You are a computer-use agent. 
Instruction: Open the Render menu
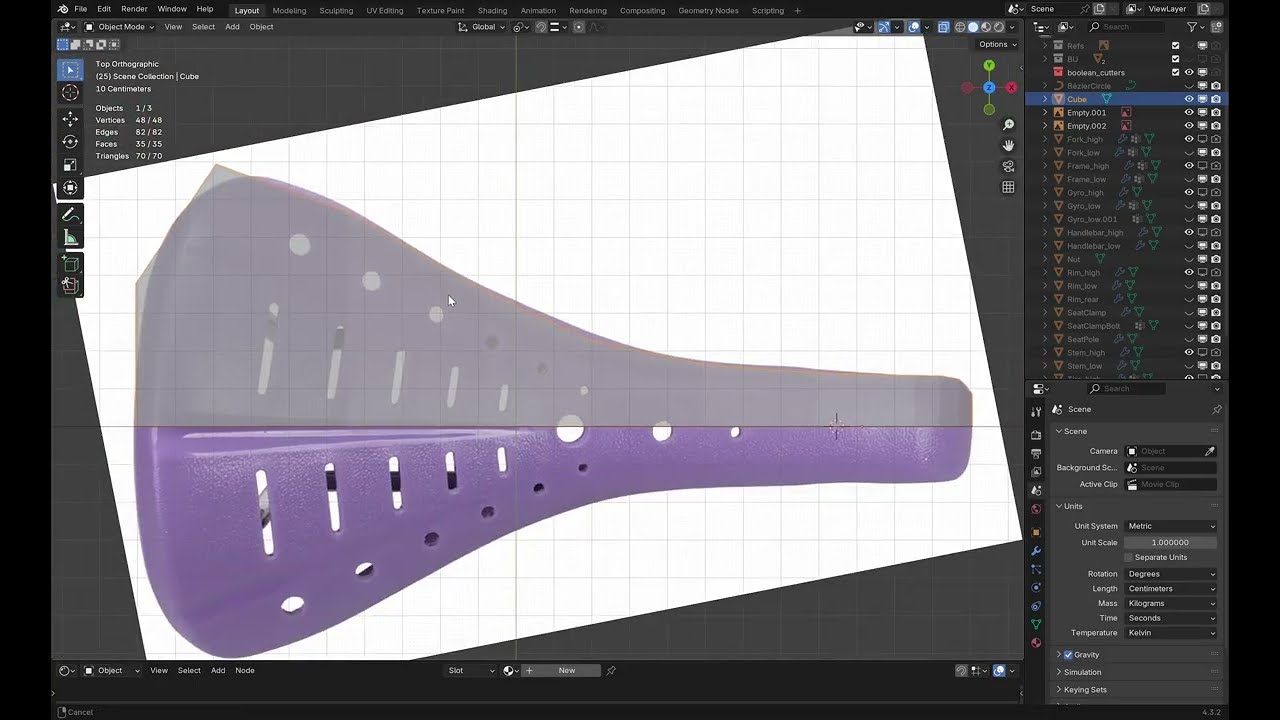134,9
